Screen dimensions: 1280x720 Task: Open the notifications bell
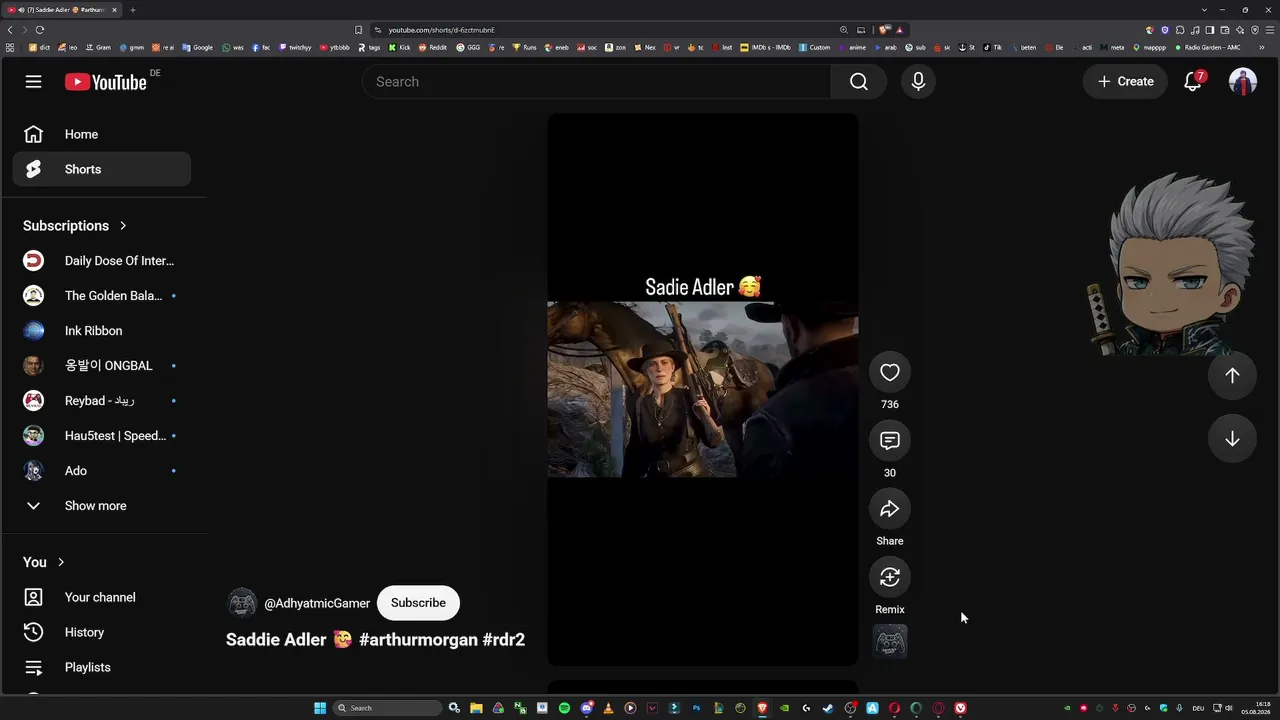1193,82
